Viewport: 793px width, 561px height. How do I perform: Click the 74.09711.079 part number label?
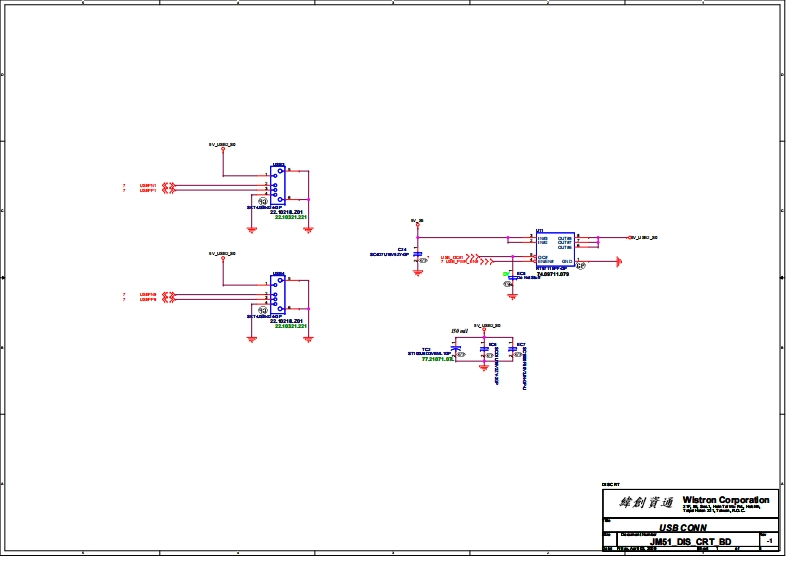552,274
